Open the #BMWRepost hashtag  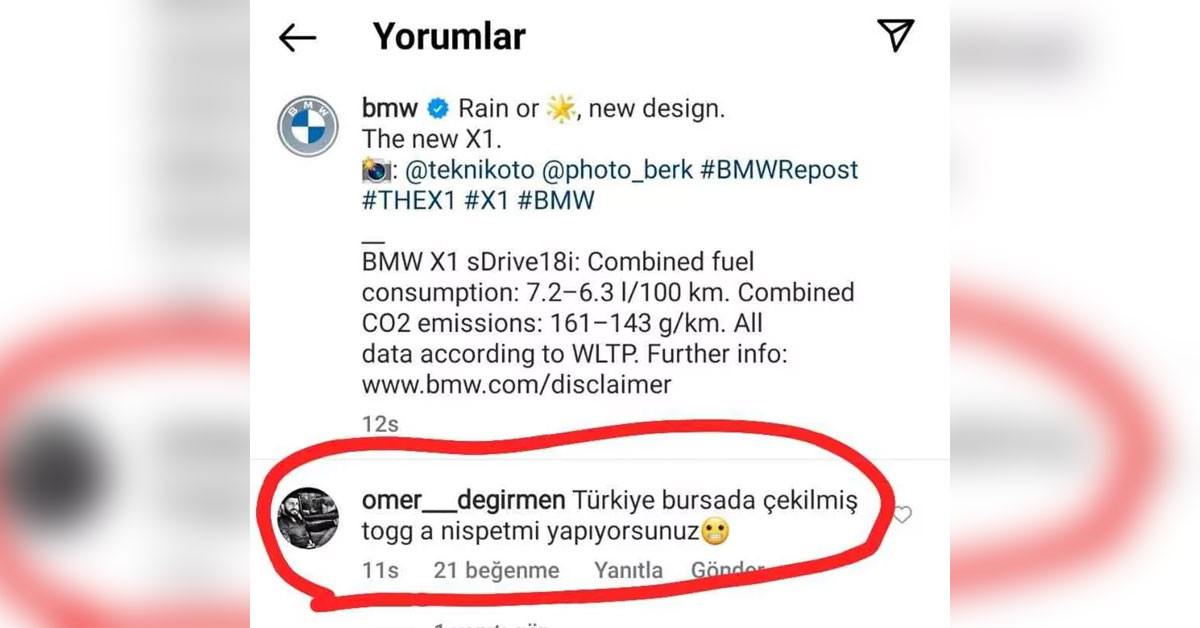(x=779, y=170)
